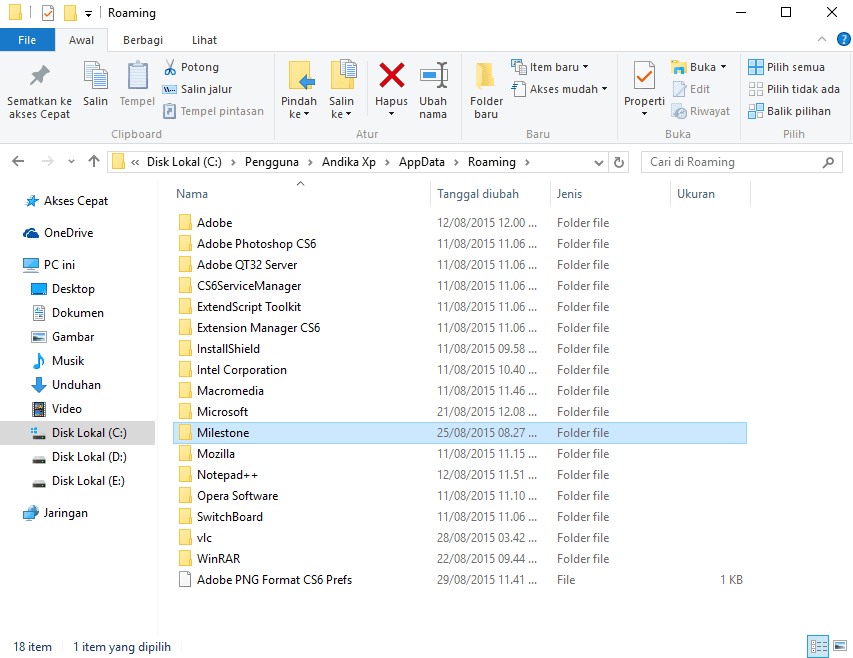Sort by the Nama column header
The width and height of the screenshot is (853, 658).
(192, 194)
